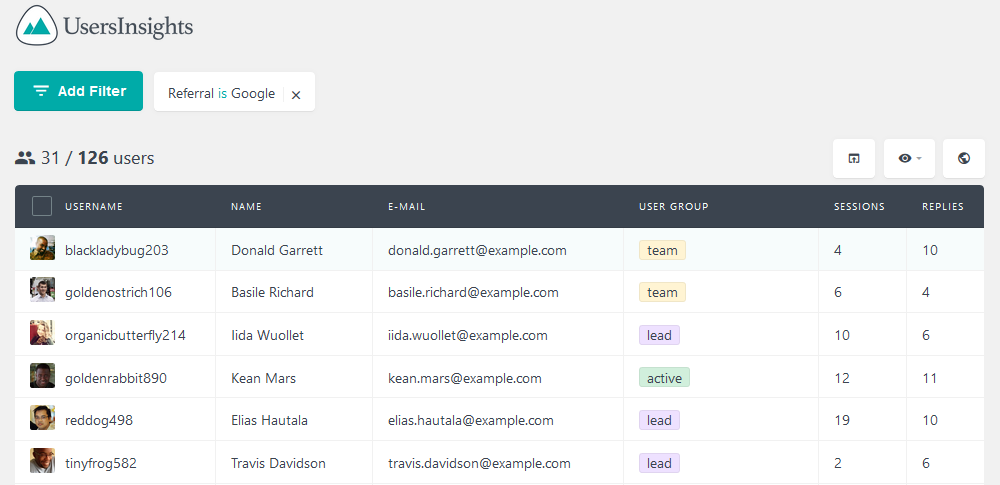Click blackladybug203's avatar thumbnail
This screenshot has height=485, width=1000.
tap(42, 248)
